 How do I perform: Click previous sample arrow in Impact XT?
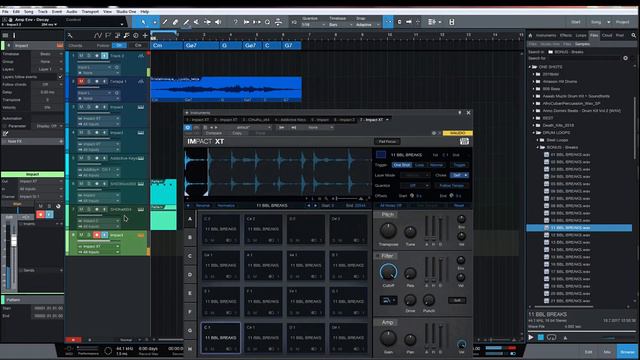(x=309, y=205)
